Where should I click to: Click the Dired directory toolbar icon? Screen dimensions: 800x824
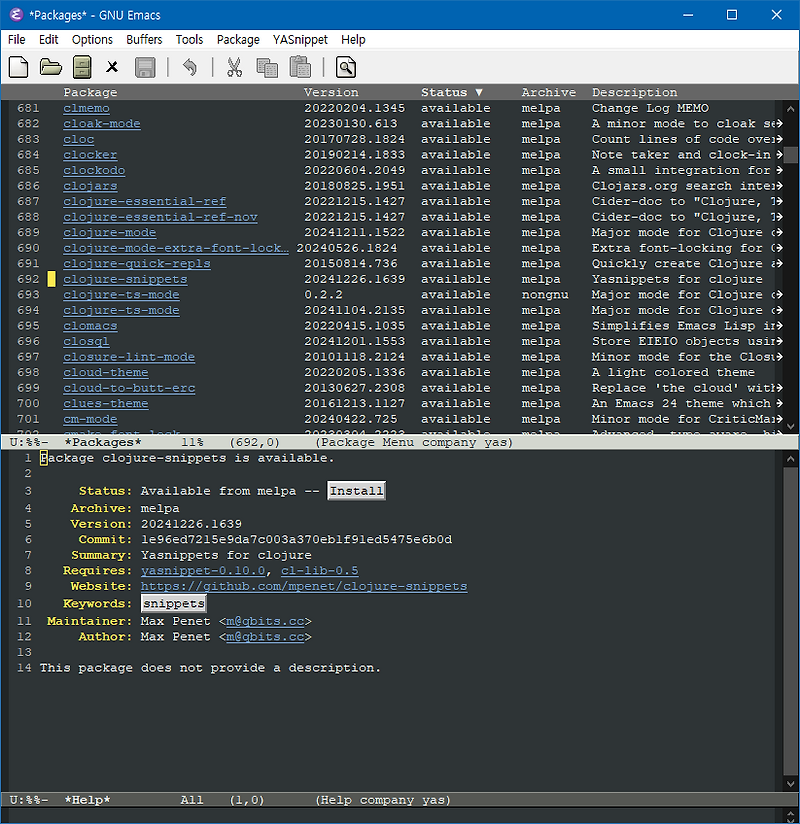coord(81,67)
